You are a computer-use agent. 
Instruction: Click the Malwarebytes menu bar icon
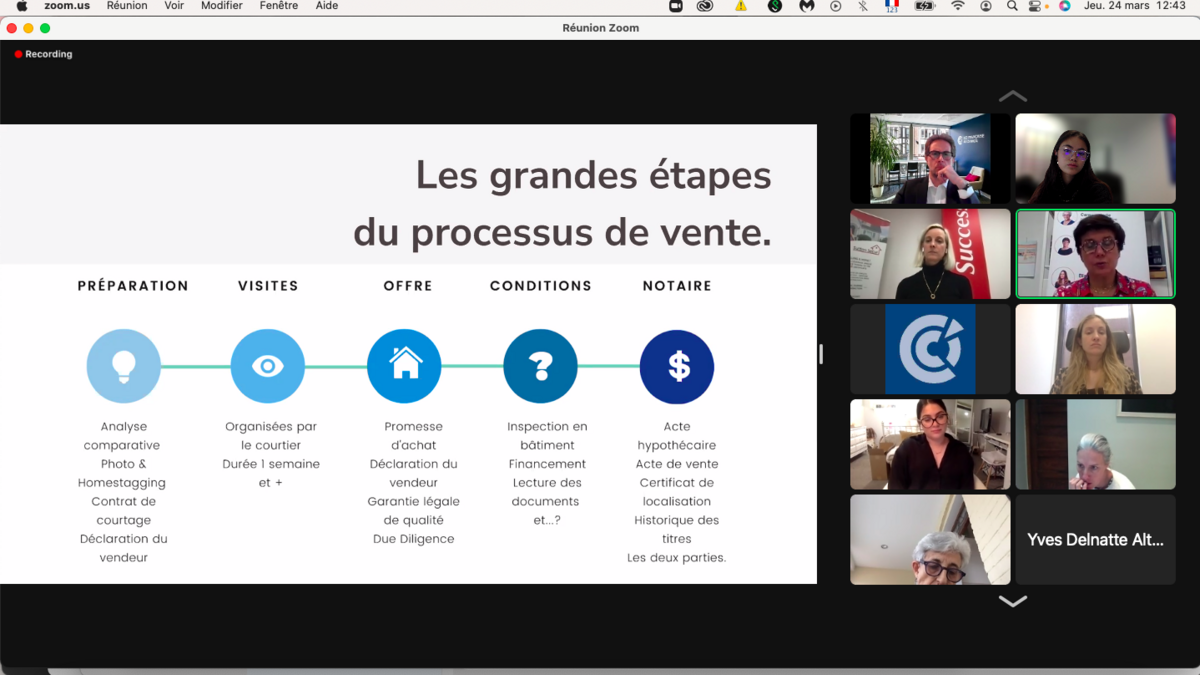tap(806, 6)
